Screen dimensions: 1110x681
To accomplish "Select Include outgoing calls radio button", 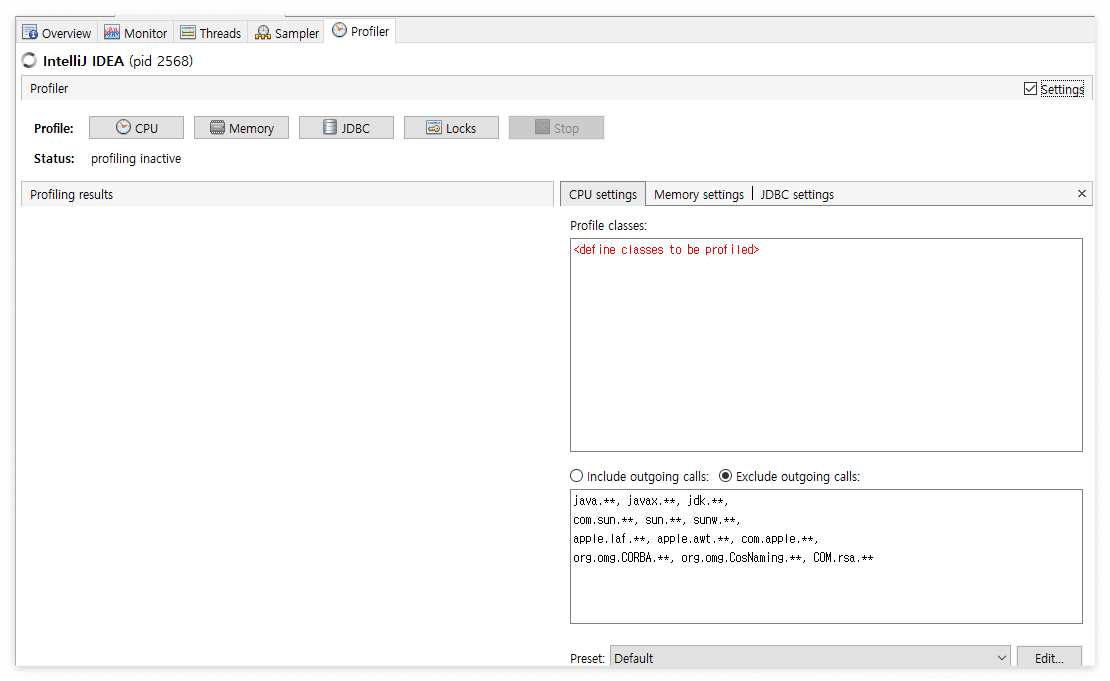I will 576,476.
